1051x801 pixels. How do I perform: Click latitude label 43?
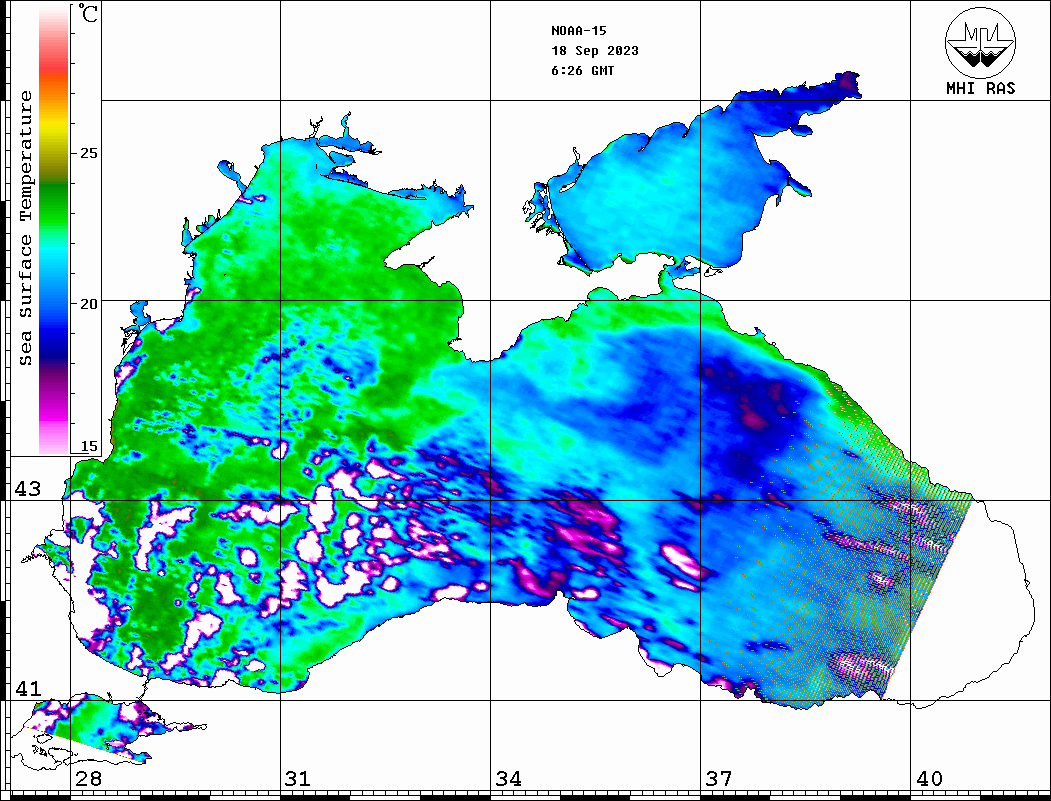(27, 489)
